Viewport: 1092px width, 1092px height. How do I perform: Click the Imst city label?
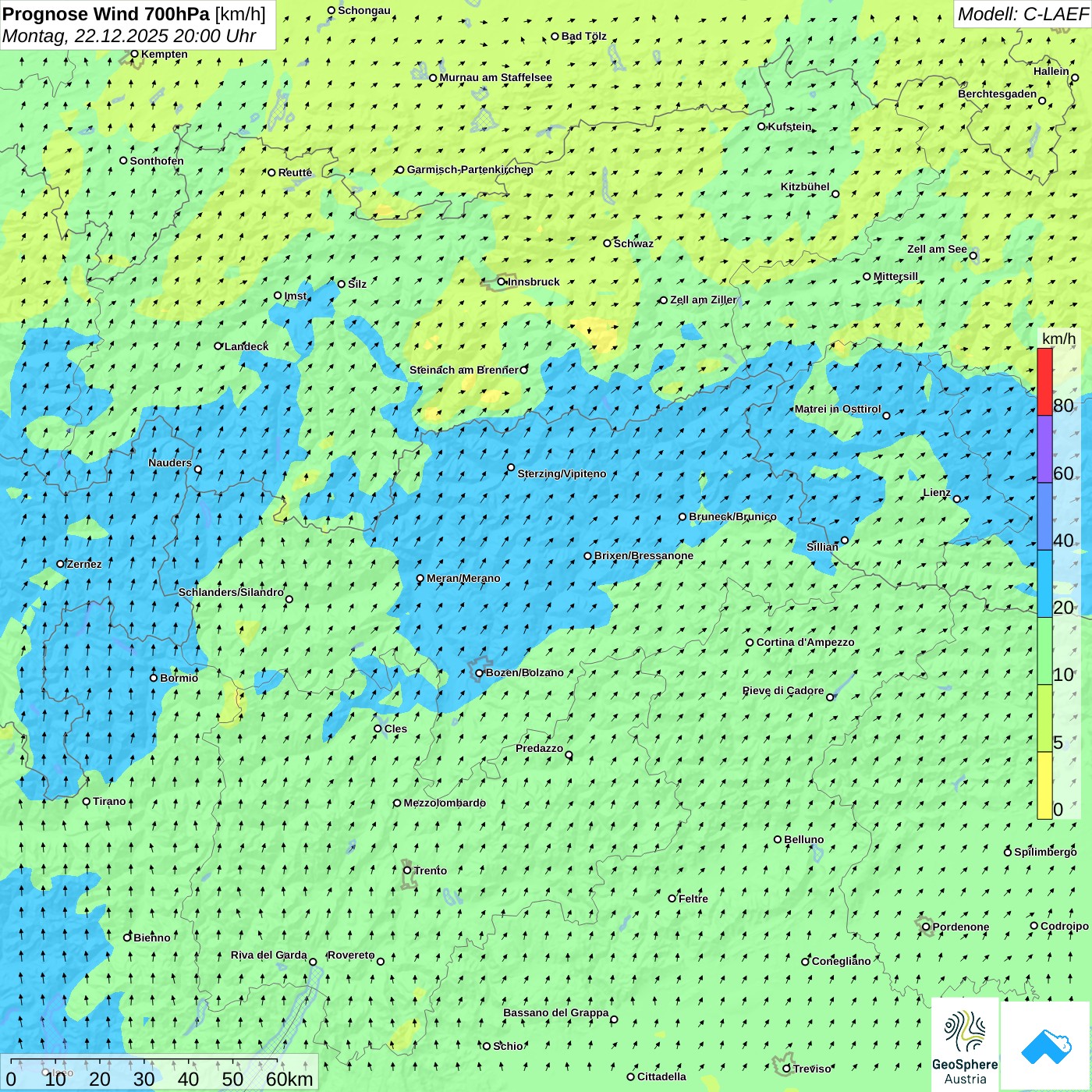(x=296, y=296)
